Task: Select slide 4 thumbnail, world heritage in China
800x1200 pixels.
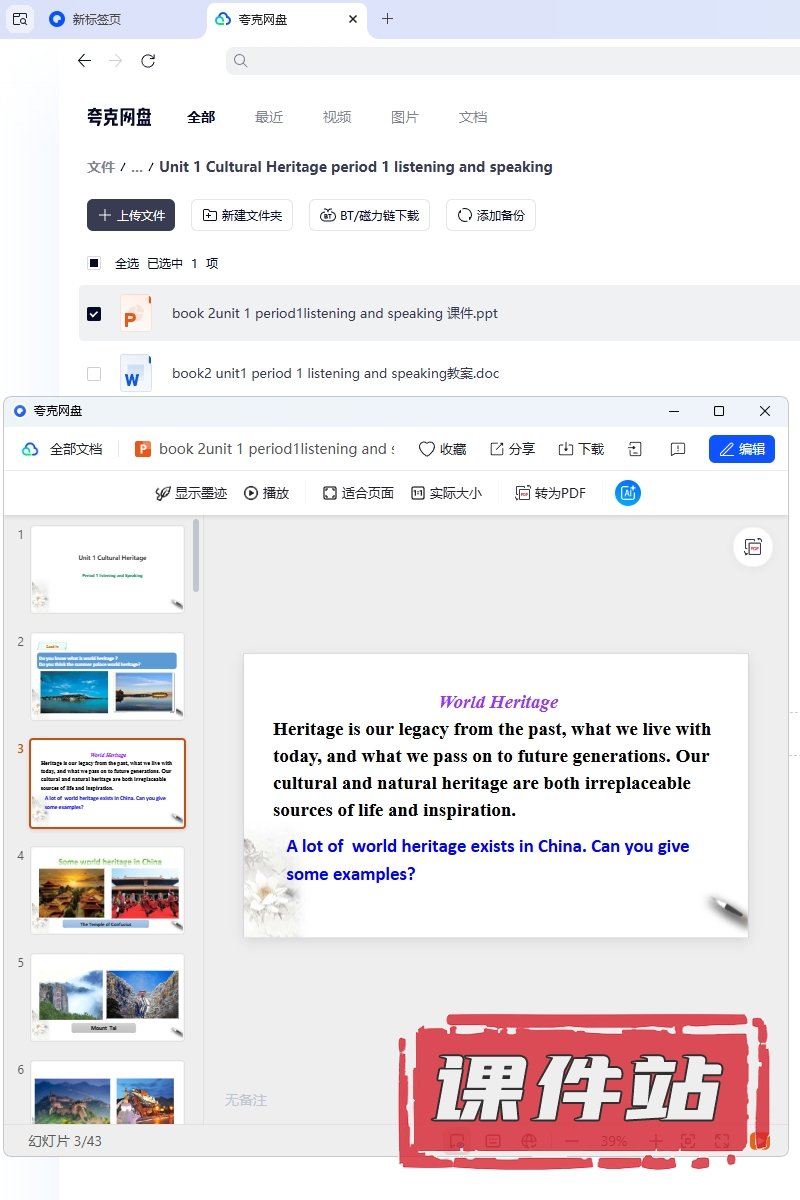Action: coord(108,890)
